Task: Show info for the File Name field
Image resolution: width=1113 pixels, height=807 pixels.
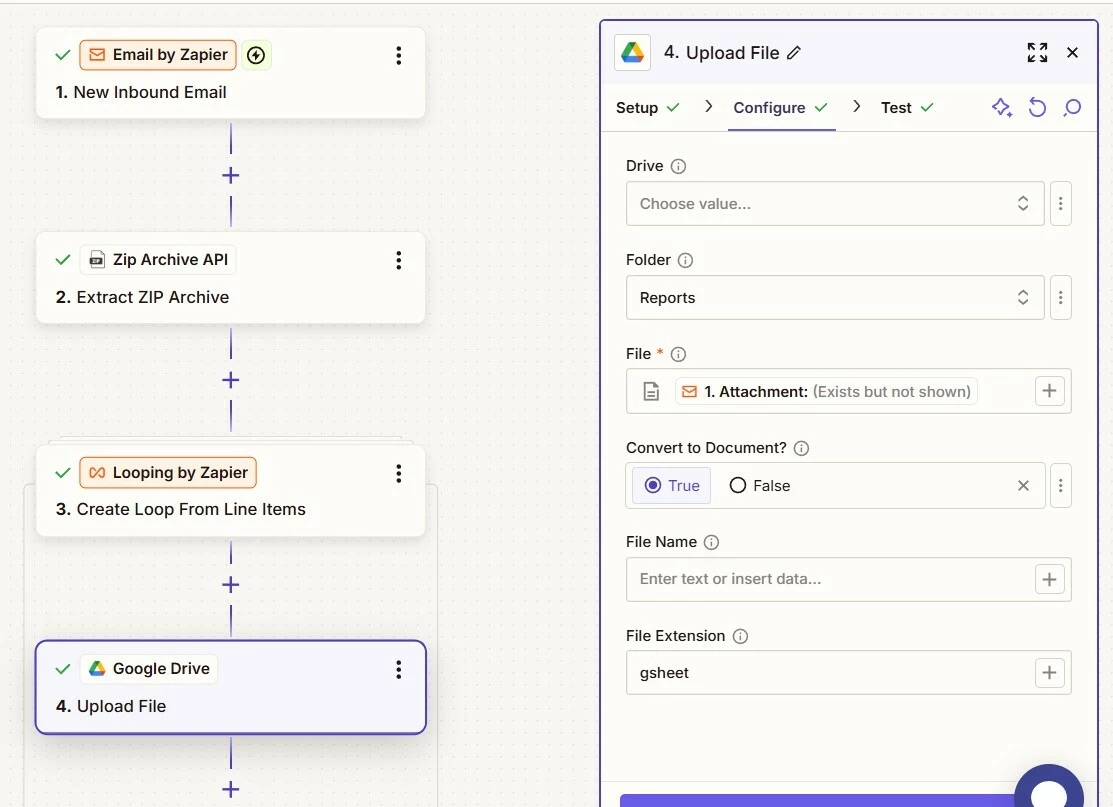Action: [711, 542]
